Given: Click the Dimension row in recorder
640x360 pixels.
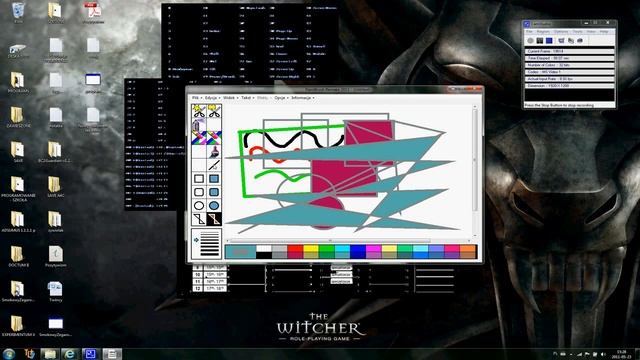Looking at the screenshot, I should pyautogui.click(x=569, y=86).
